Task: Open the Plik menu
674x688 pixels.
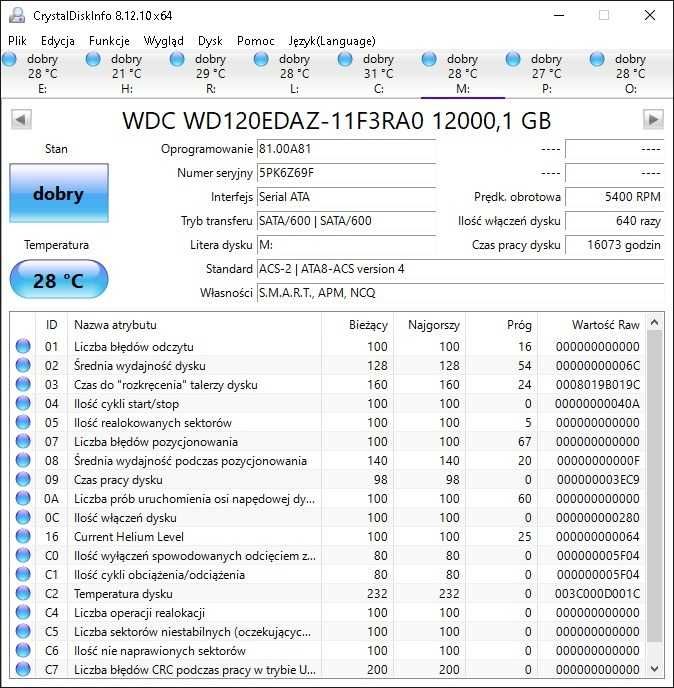Action: pos(18,41)
